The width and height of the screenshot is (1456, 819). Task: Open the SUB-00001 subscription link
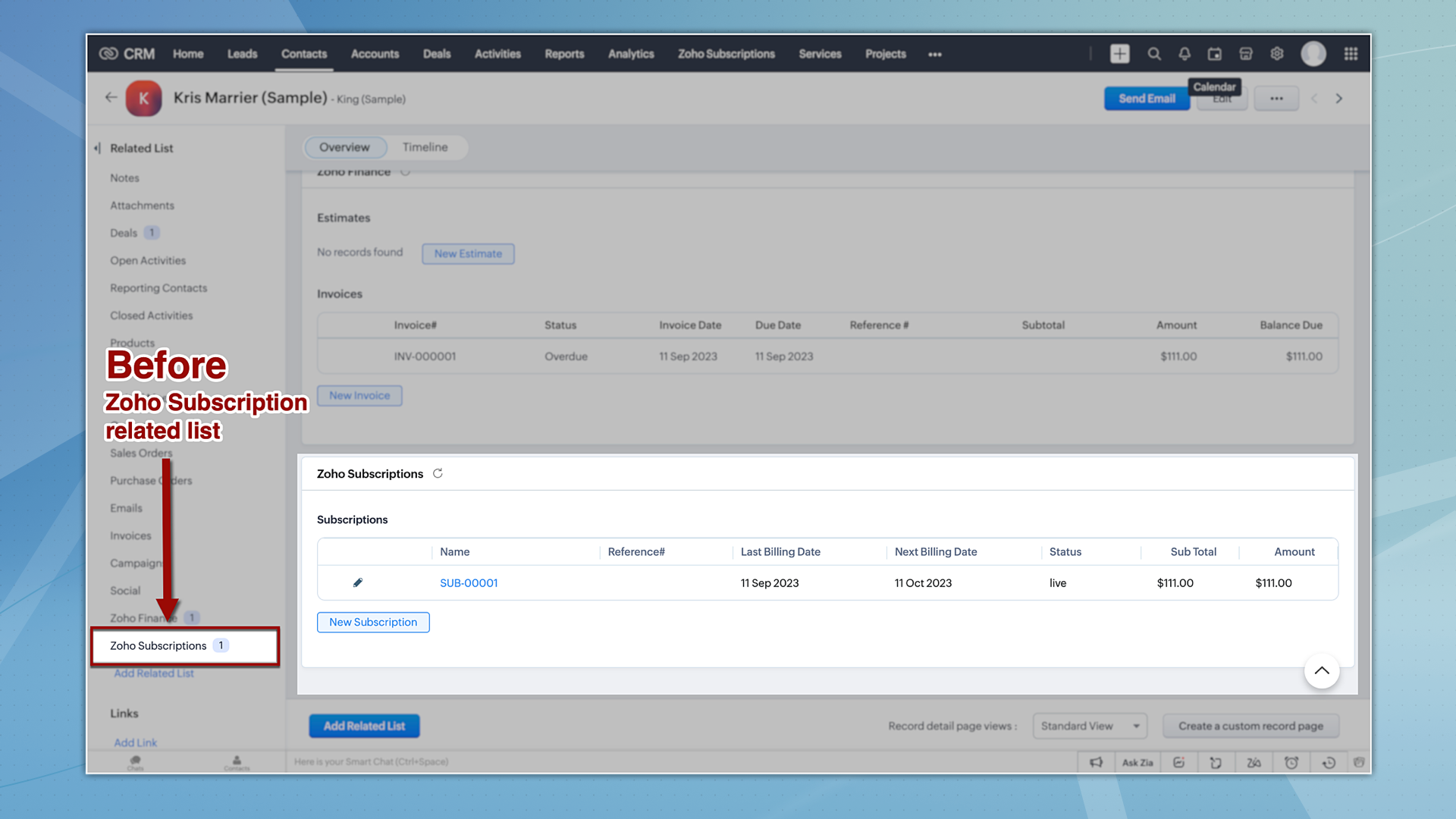click(469, 583)
